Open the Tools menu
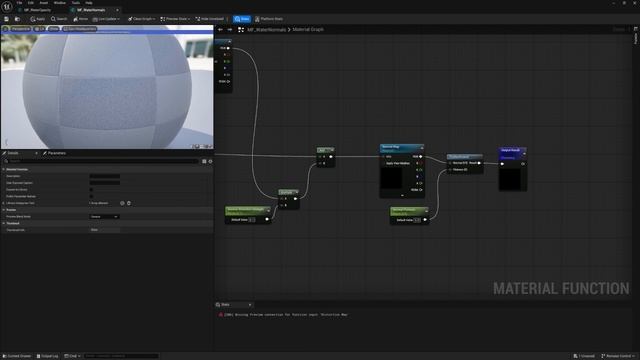The width and height of the screenshot is (640, 360). [76, 3]
